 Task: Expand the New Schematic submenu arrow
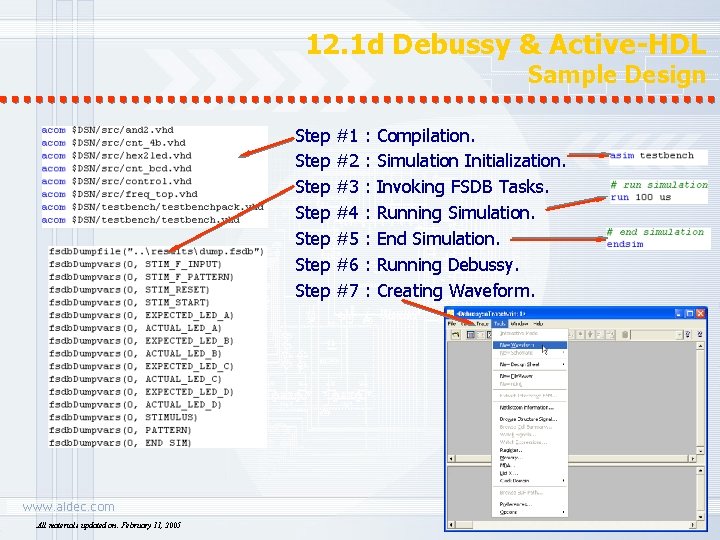(x=563, y=353)
